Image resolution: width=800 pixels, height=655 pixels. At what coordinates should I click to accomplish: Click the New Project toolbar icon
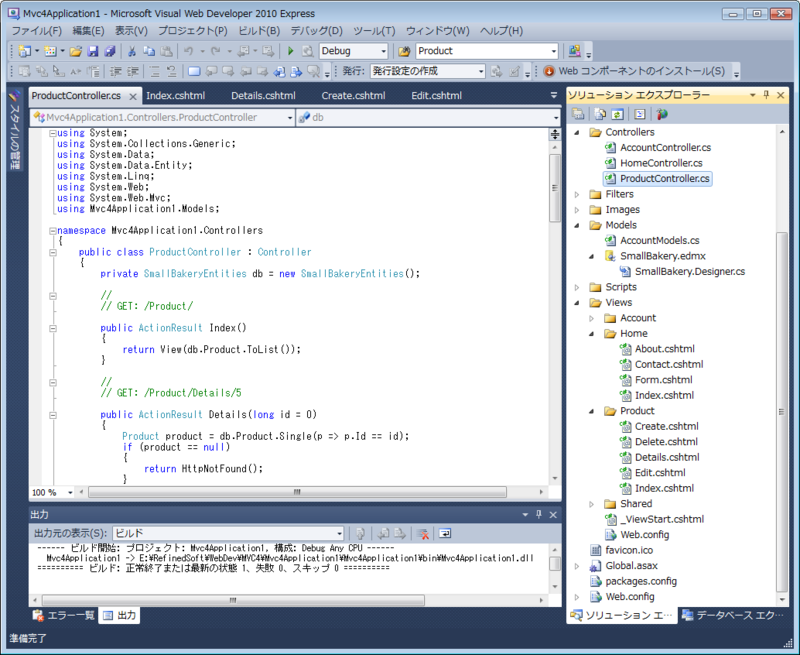click(x=24, y=51)
